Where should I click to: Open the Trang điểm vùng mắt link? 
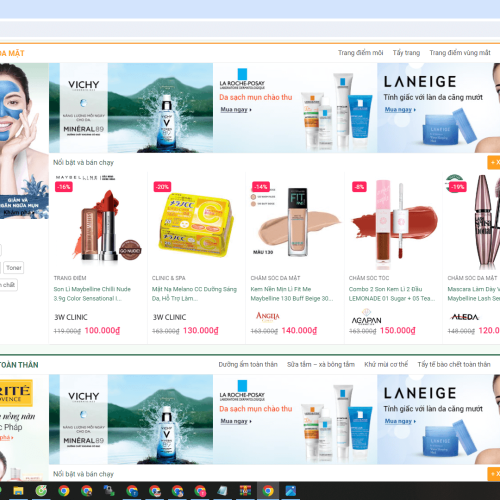(460, 53)
